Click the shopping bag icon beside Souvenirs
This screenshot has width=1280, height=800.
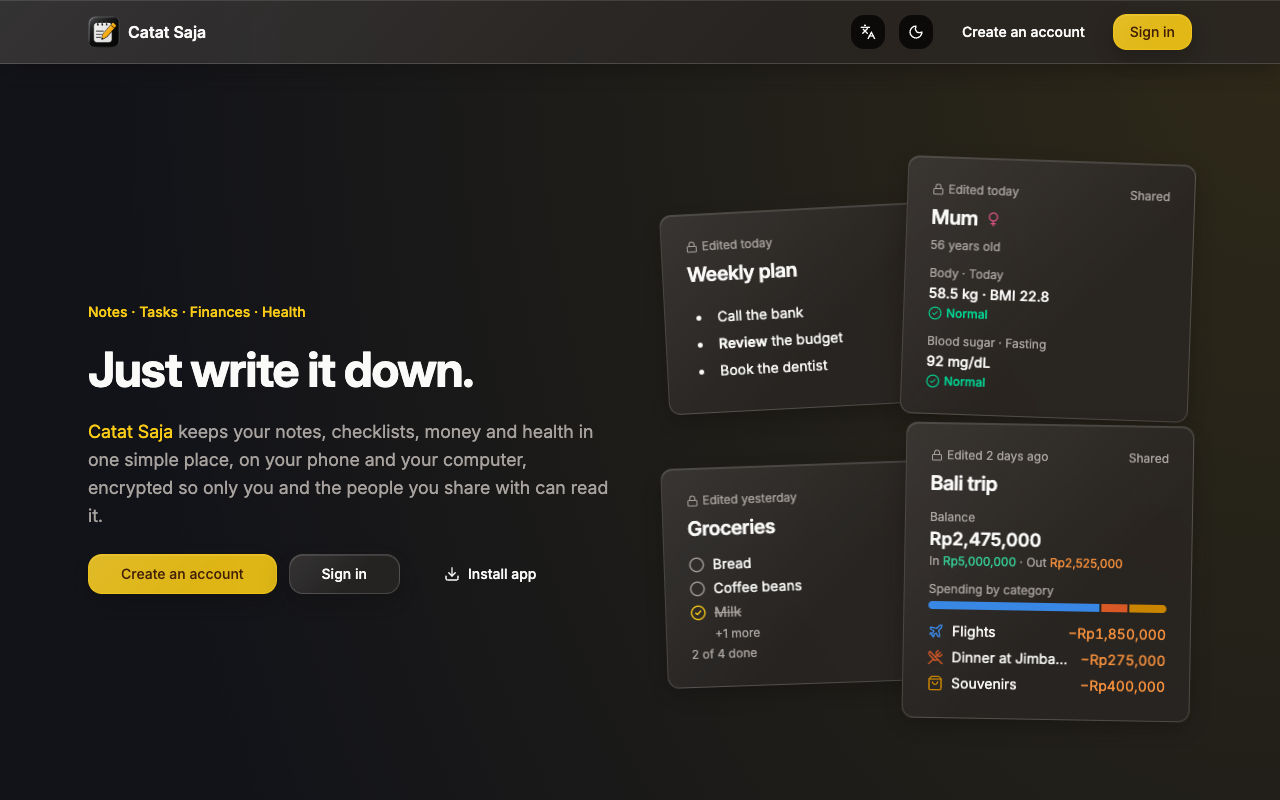(935, 683)
